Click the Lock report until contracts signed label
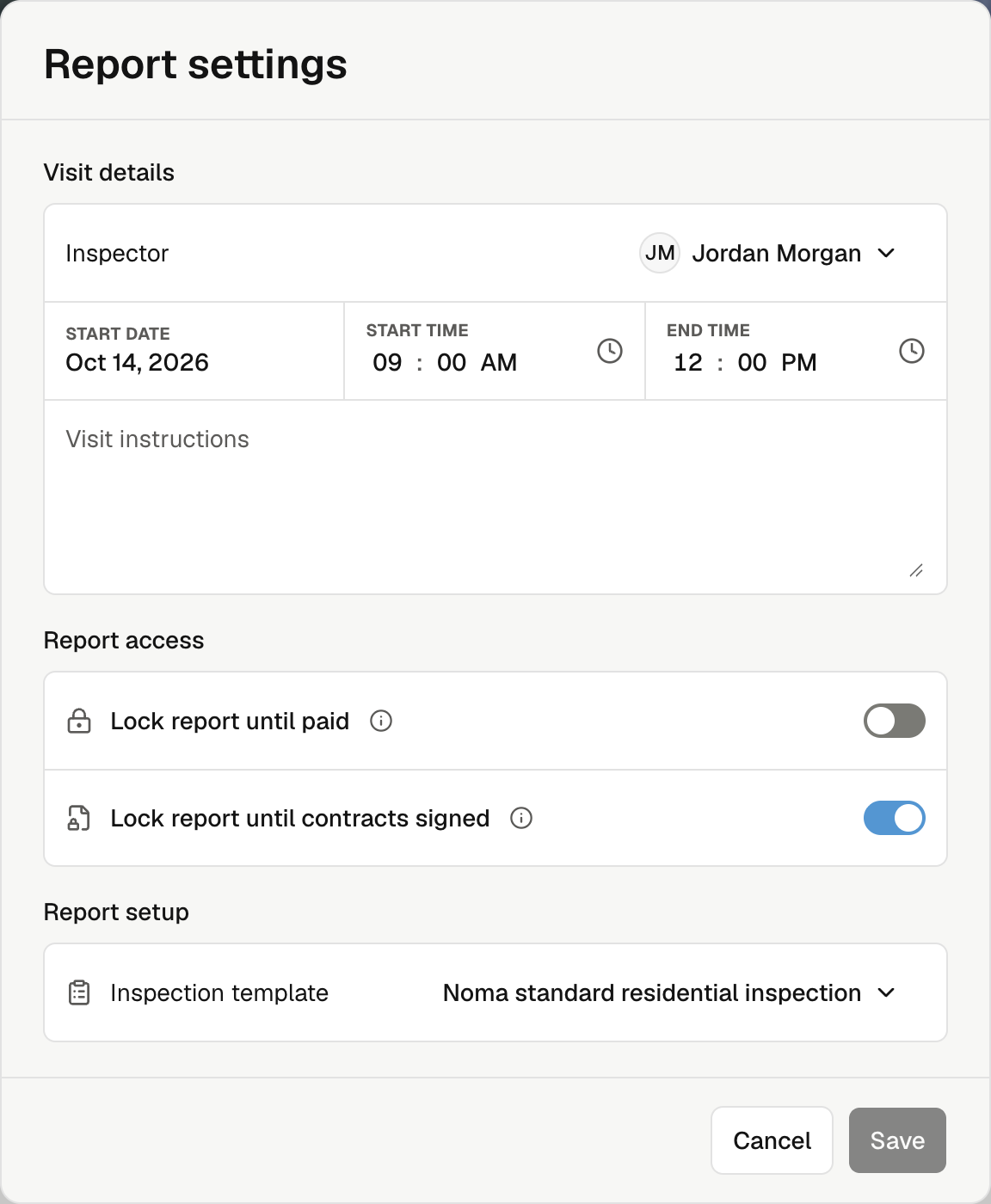The width and height of the screenshot is (991, 1204). [300, 818]
